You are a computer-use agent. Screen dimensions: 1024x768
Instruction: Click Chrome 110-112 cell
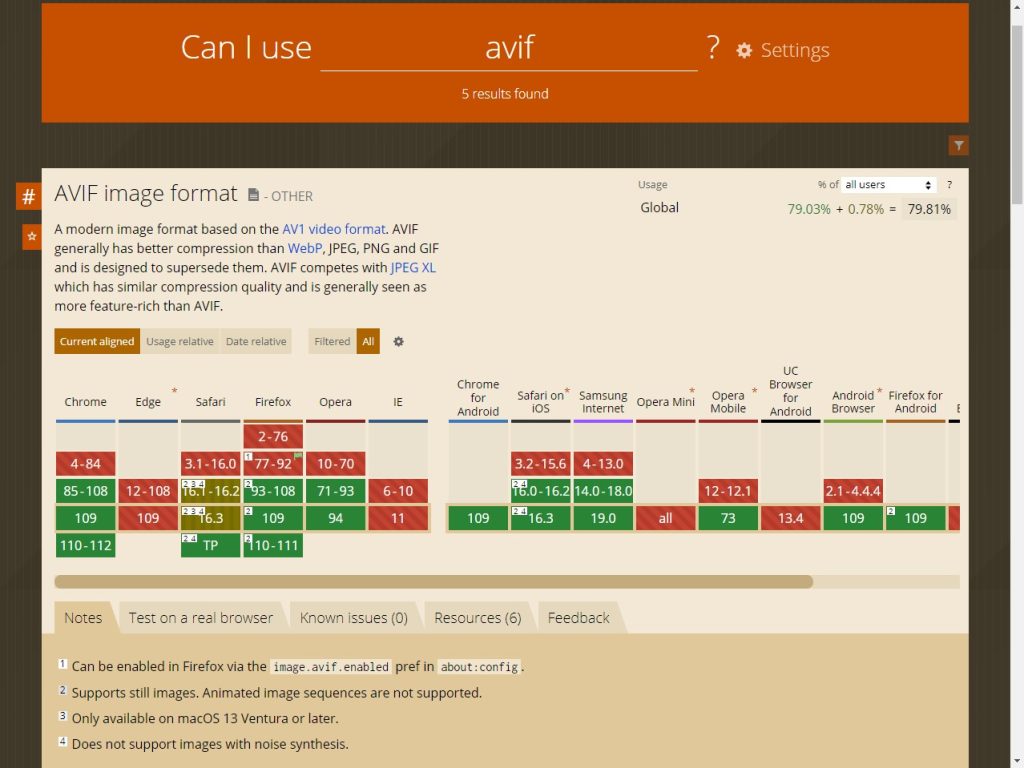pyautogui.click(x=86, y=545)
